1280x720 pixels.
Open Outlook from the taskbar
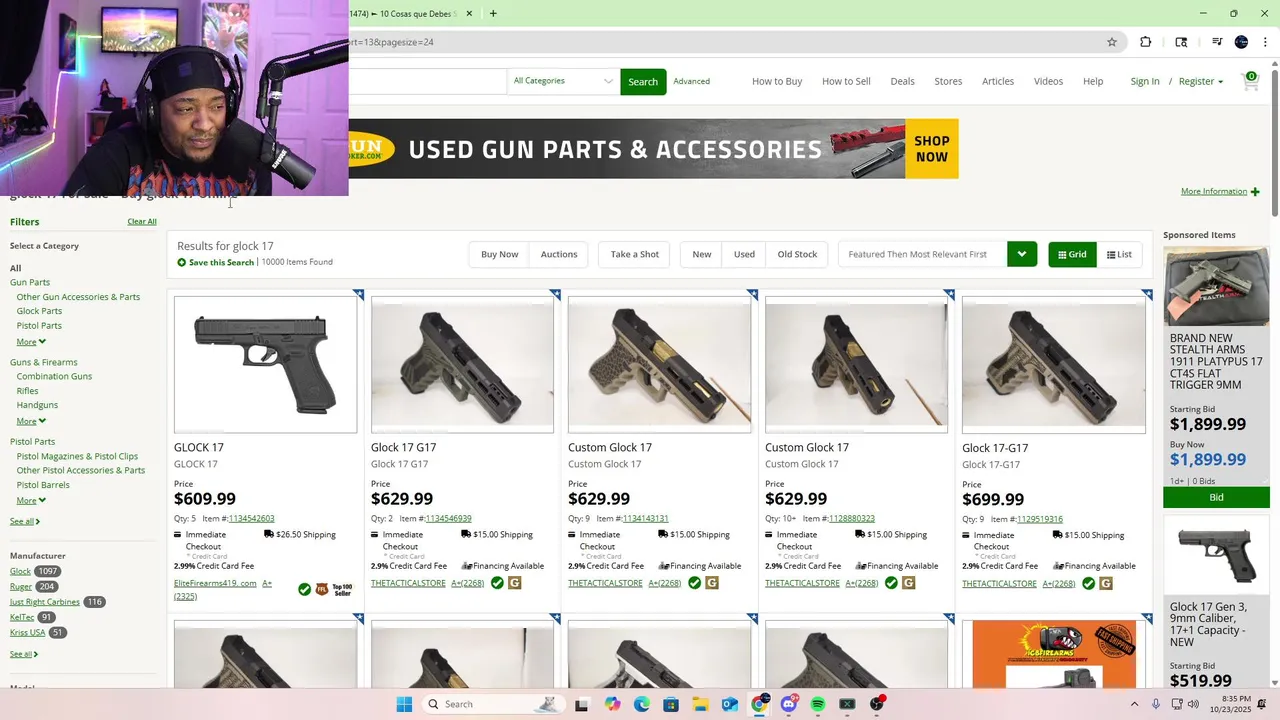point(729,704)
